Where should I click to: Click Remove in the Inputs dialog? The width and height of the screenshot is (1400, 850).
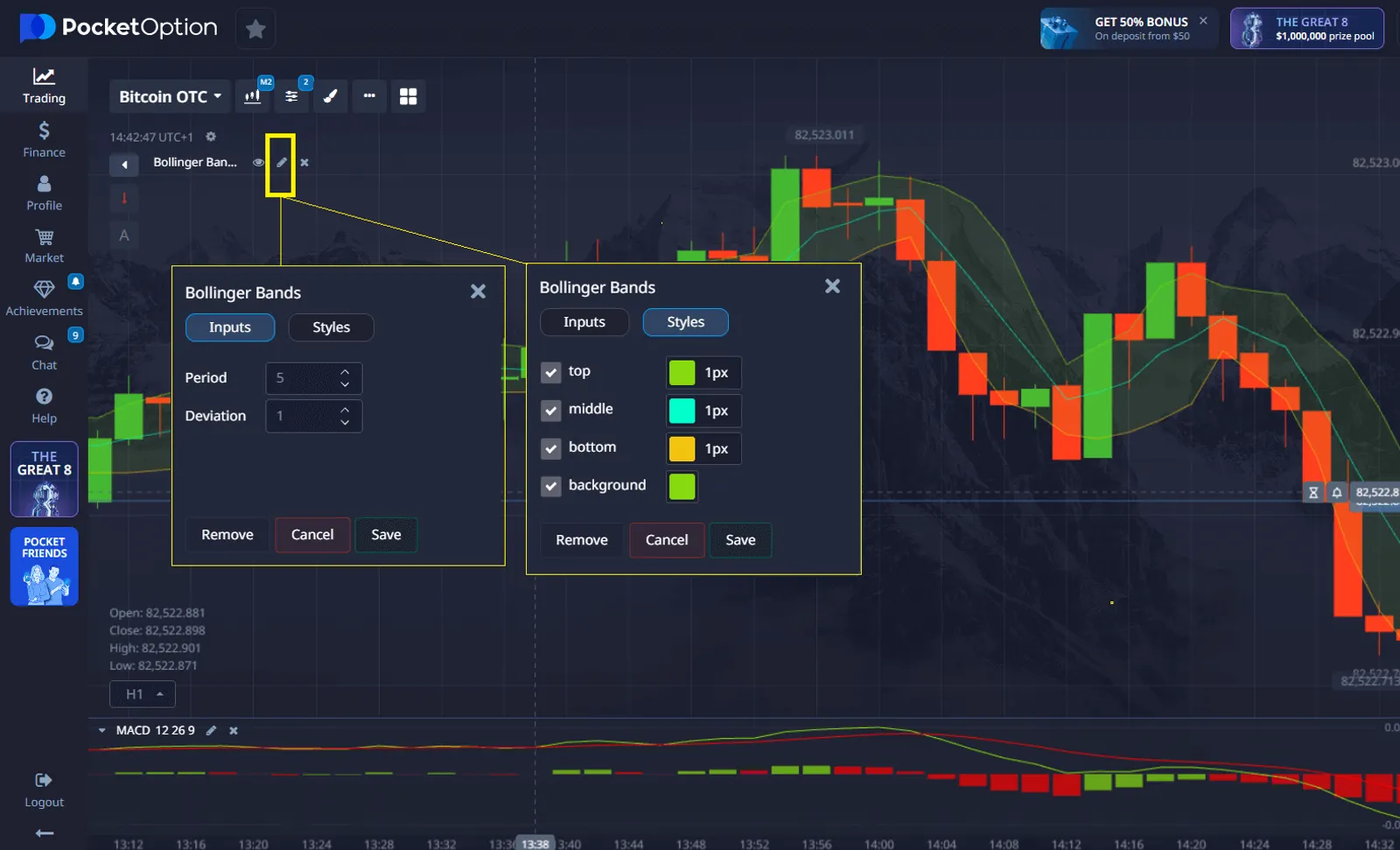[x=227, y=535]
